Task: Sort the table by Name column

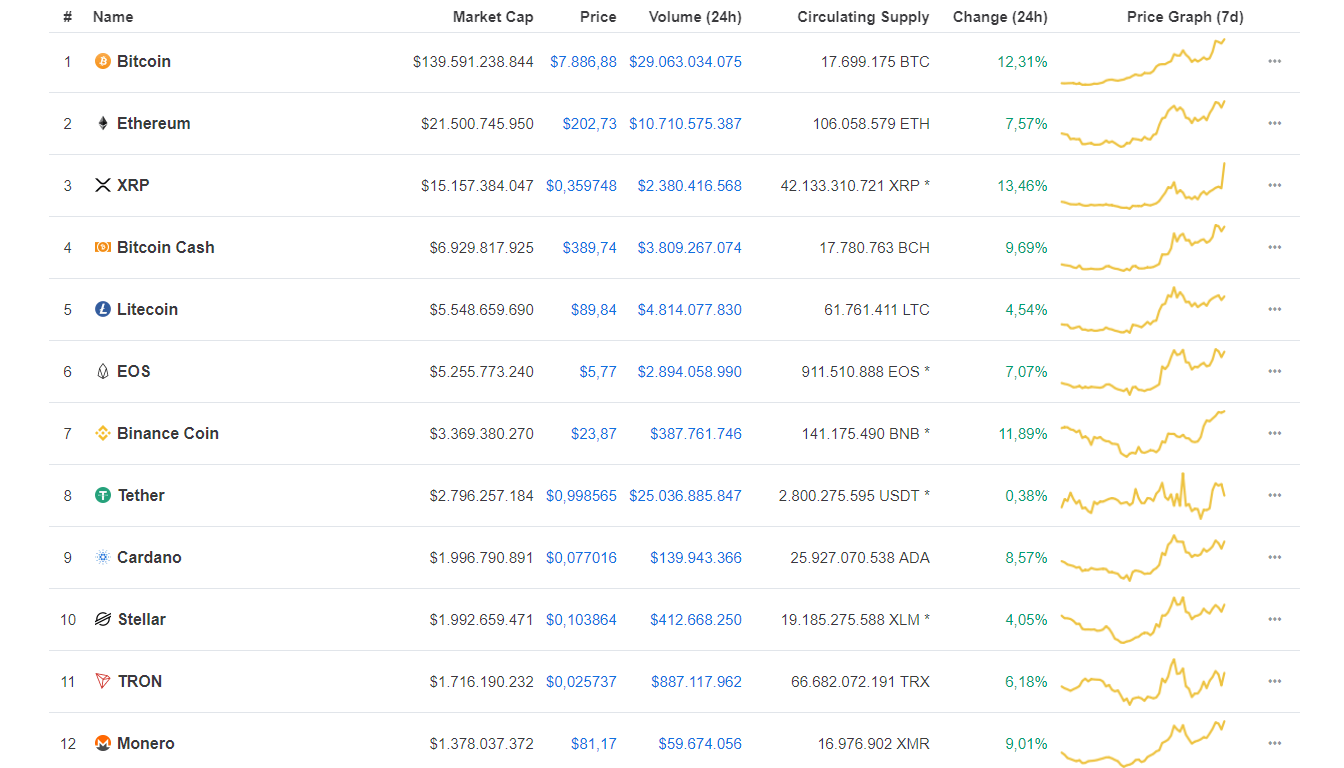Action: pyautogui.click(x=113, y=17)
